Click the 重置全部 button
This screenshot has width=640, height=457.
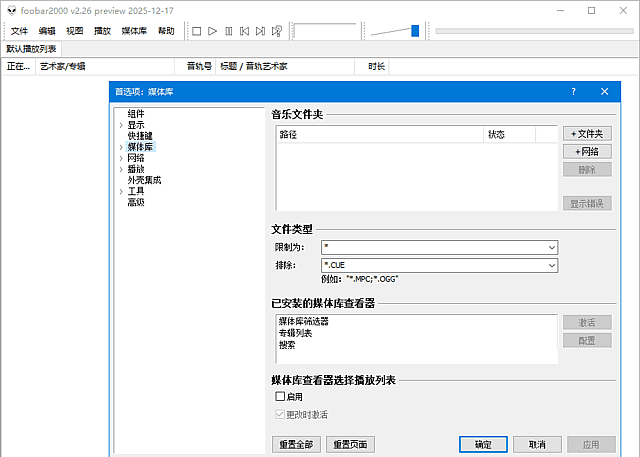point(296,444)
